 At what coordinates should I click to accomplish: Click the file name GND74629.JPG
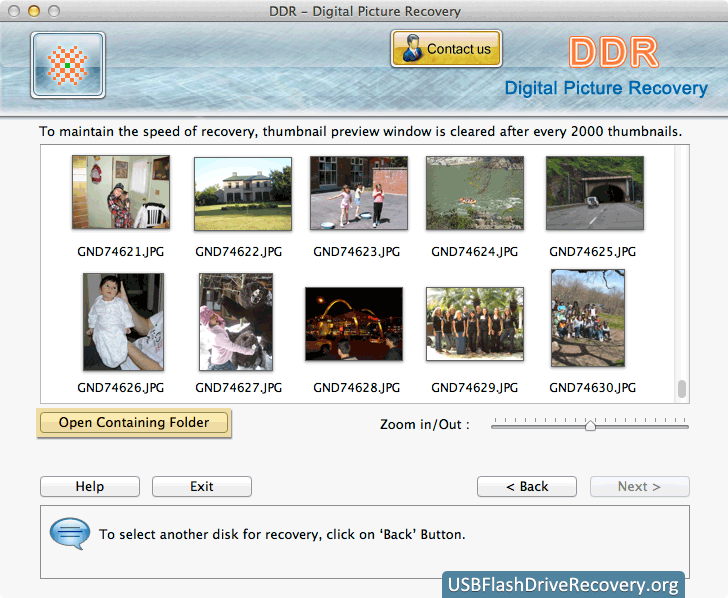click(474, 388)
